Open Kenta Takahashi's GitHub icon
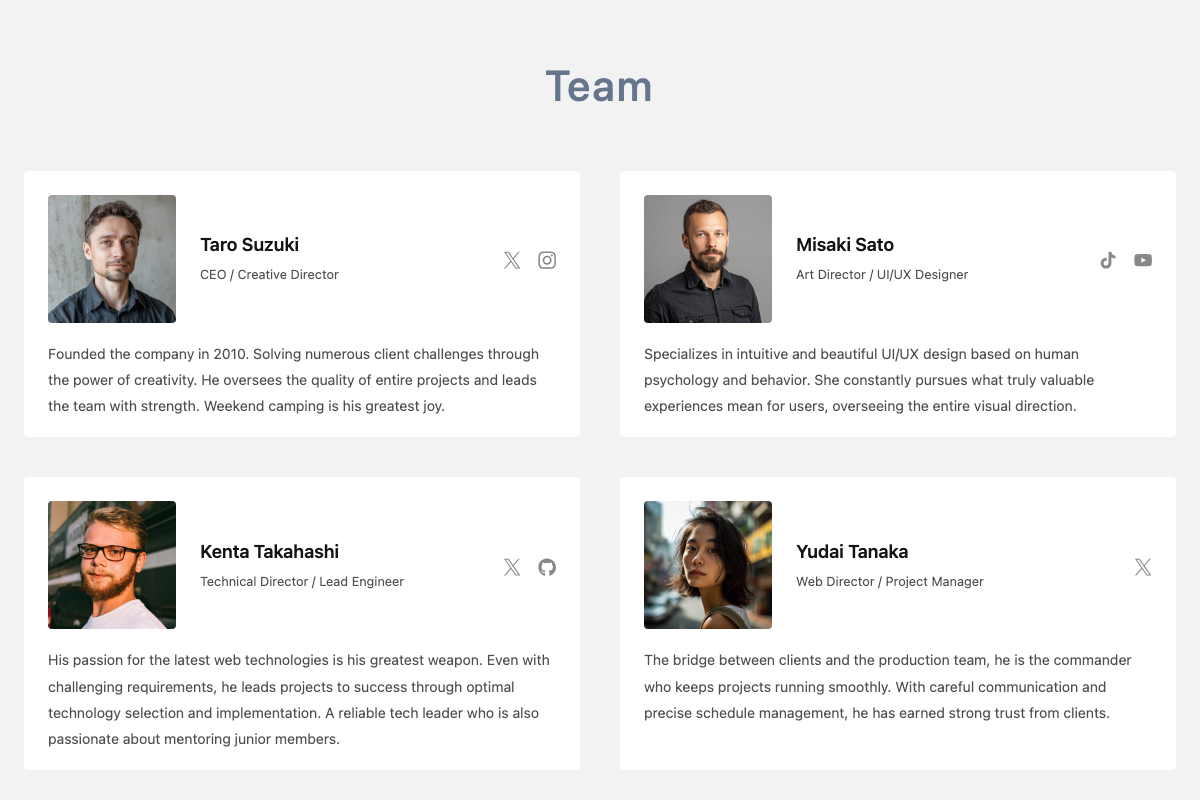This screenshot has height=800, width=1200. click(547, 567)
